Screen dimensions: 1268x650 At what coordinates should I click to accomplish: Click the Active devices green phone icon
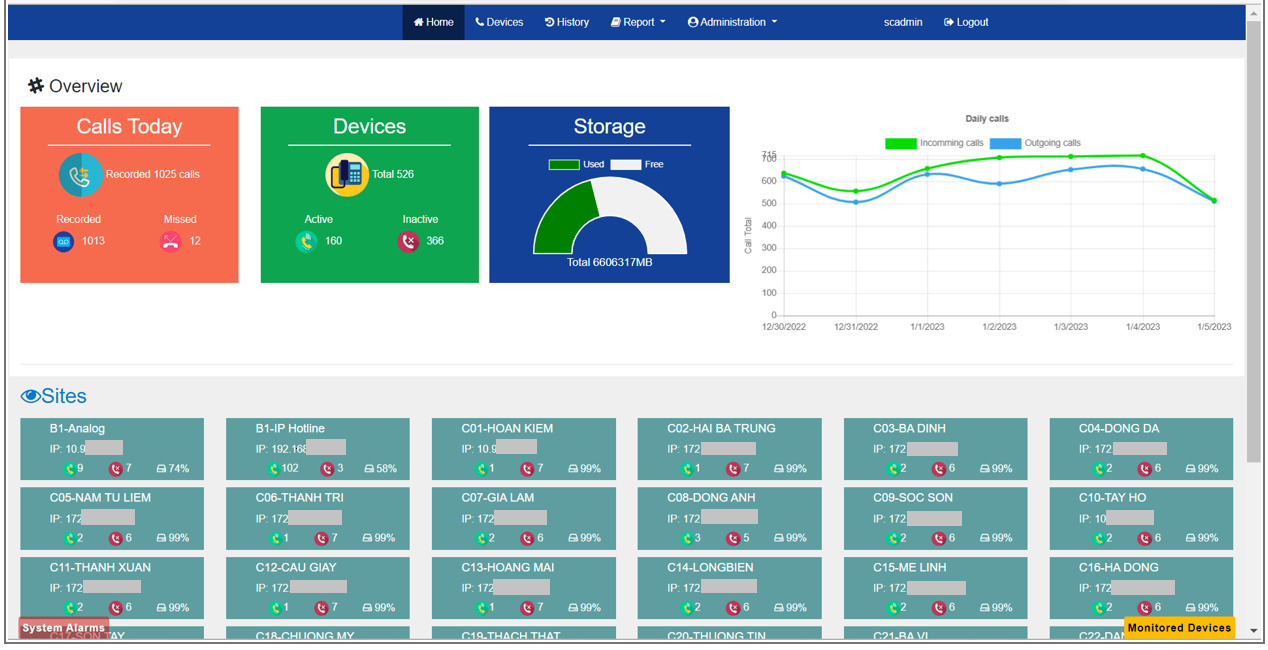[x=306, y=242]
